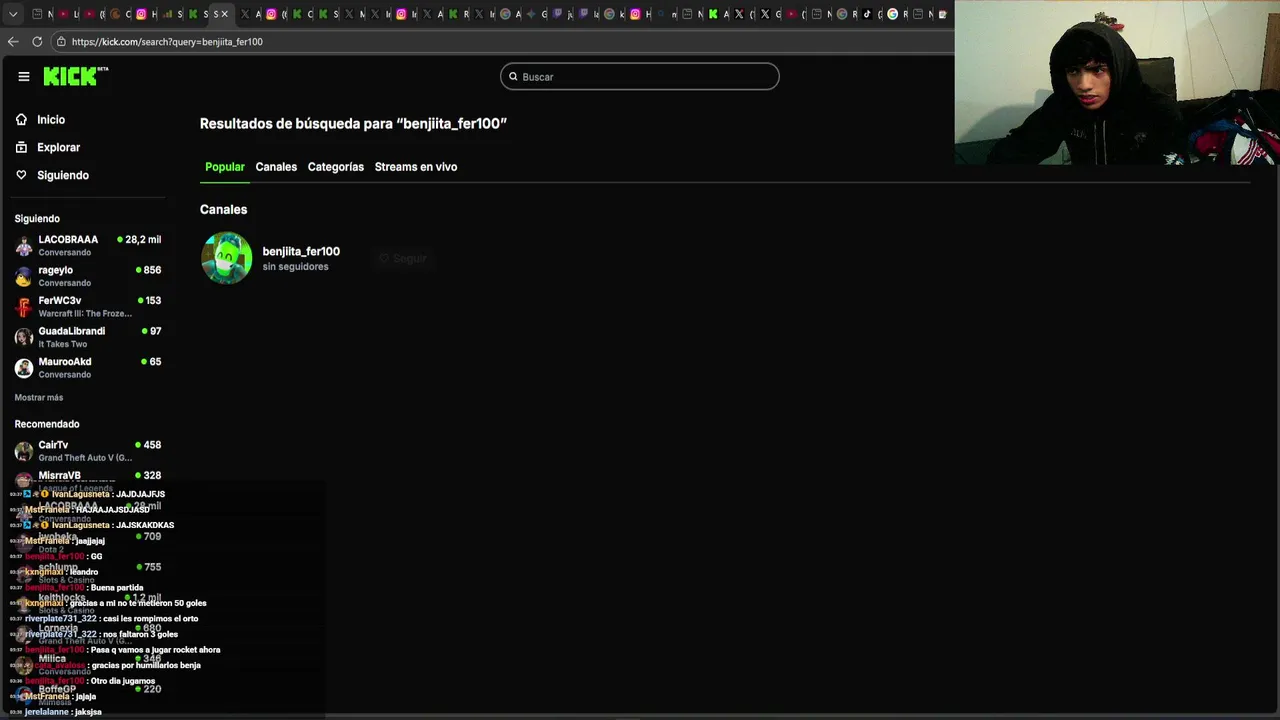Open CairTv channel avatar

[23, 451]
